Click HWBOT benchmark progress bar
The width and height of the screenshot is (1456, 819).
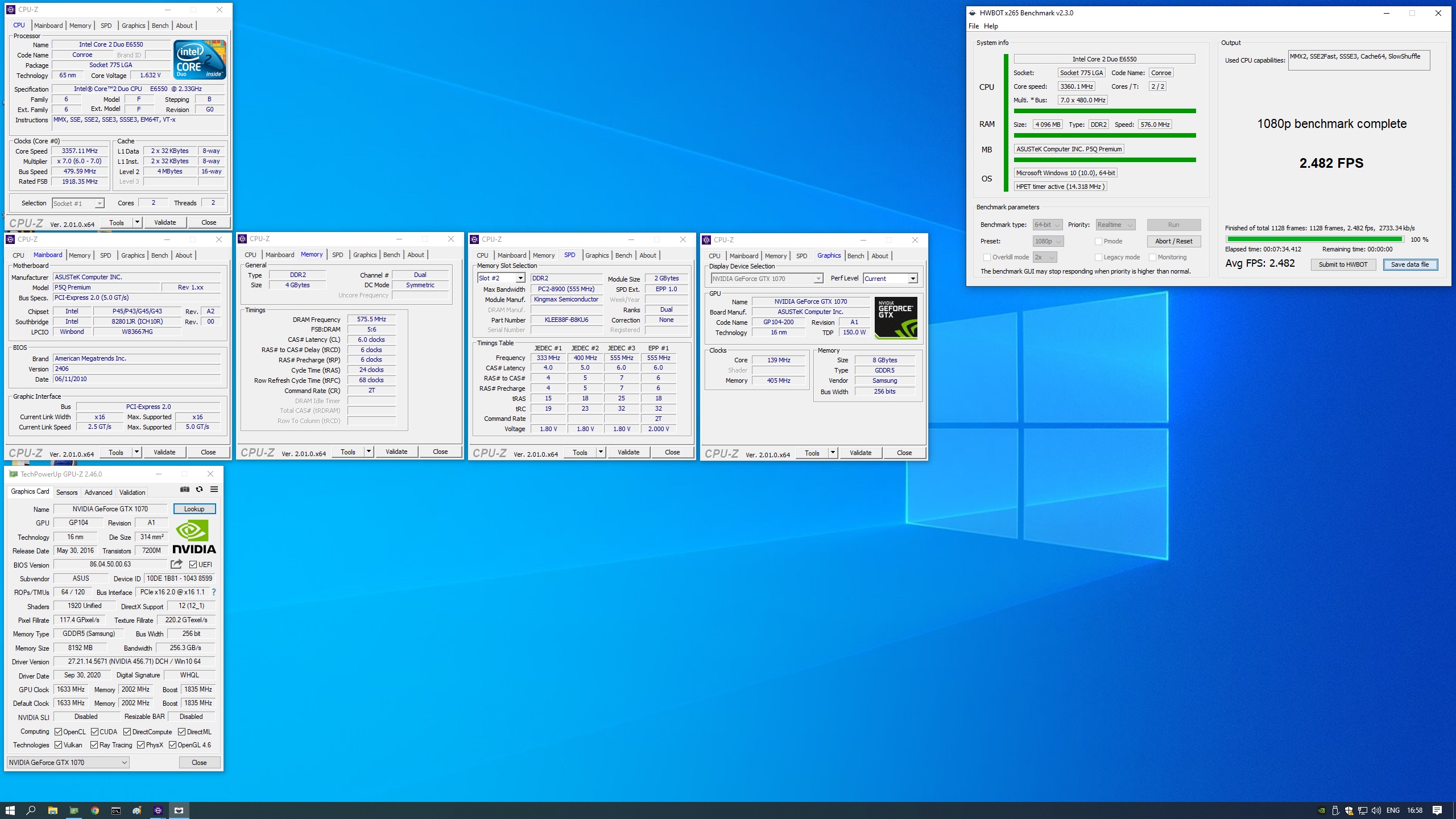(1315, 239)
